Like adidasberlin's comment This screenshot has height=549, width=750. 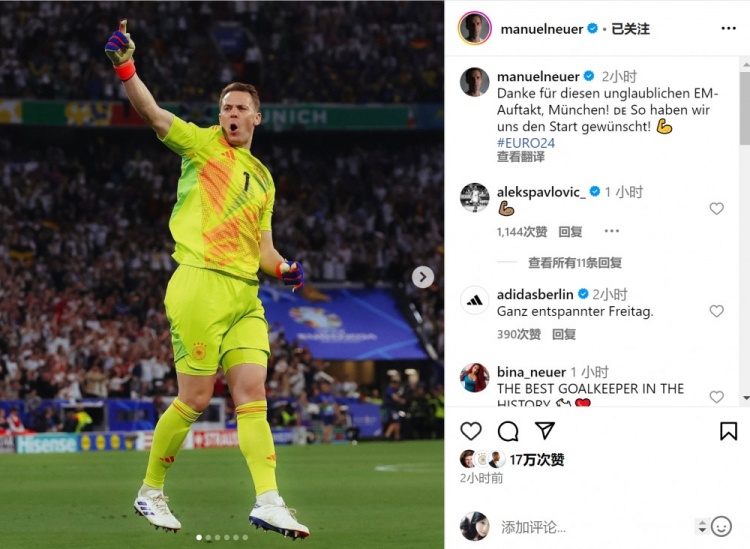(716, 311)
